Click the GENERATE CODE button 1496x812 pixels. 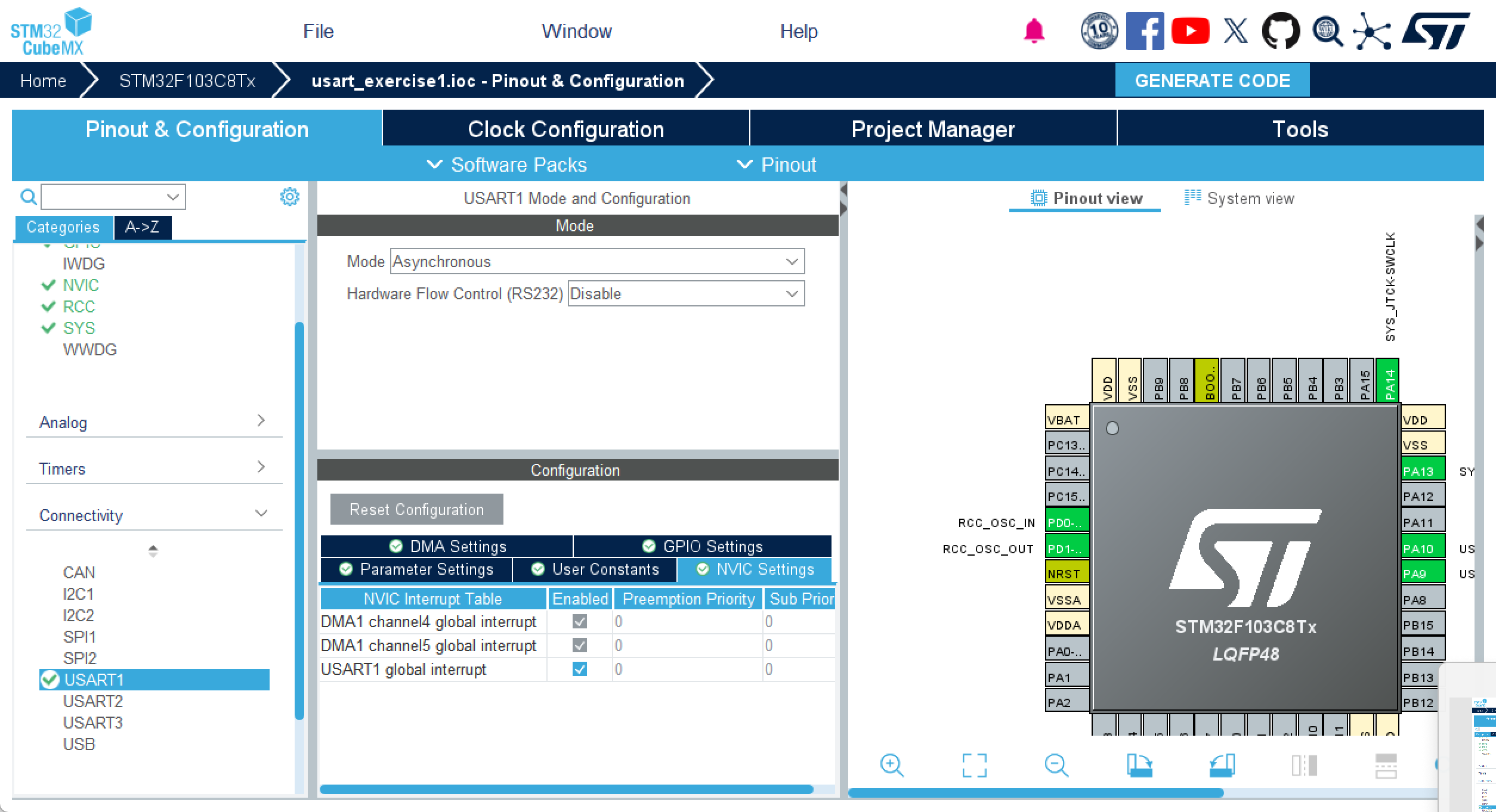[x=1212, y=80]
